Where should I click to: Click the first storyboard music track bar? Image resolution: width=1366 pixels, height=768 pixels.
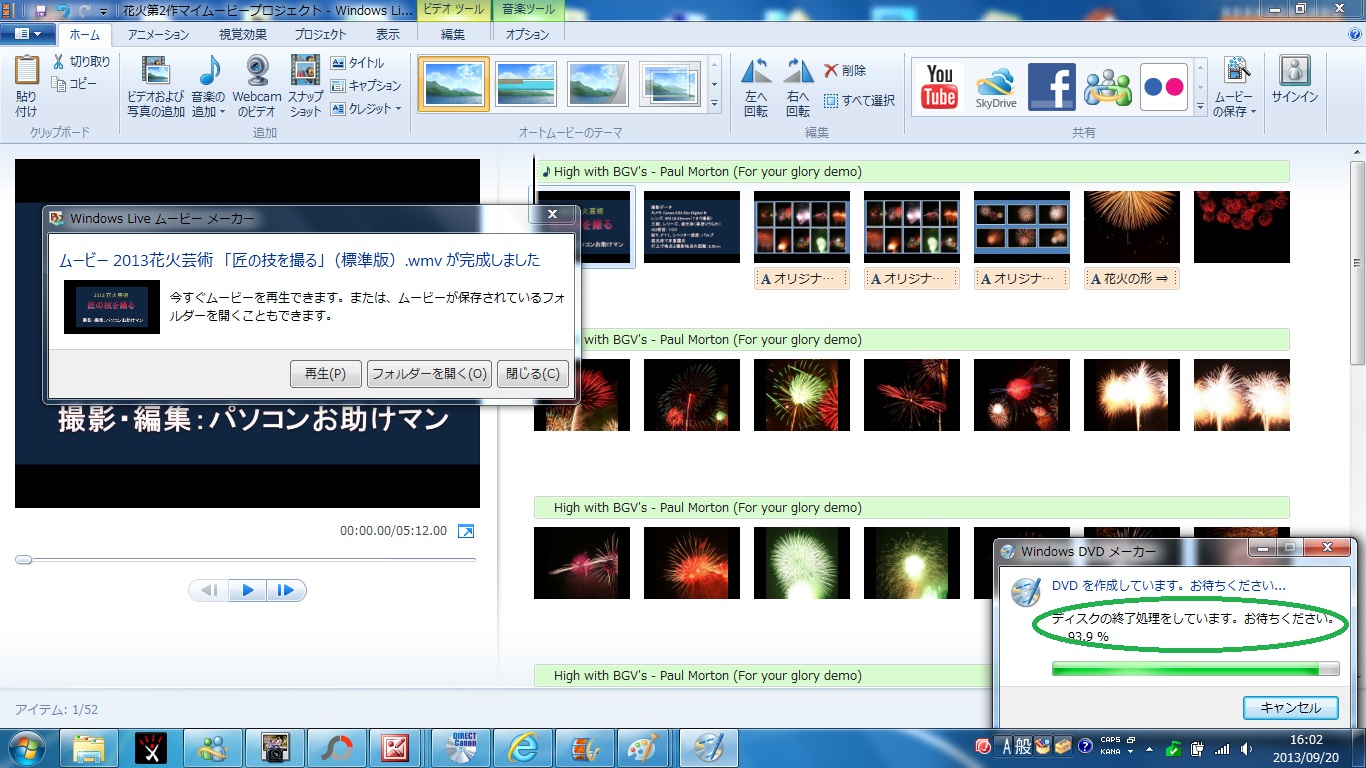(x=912, y=171)
